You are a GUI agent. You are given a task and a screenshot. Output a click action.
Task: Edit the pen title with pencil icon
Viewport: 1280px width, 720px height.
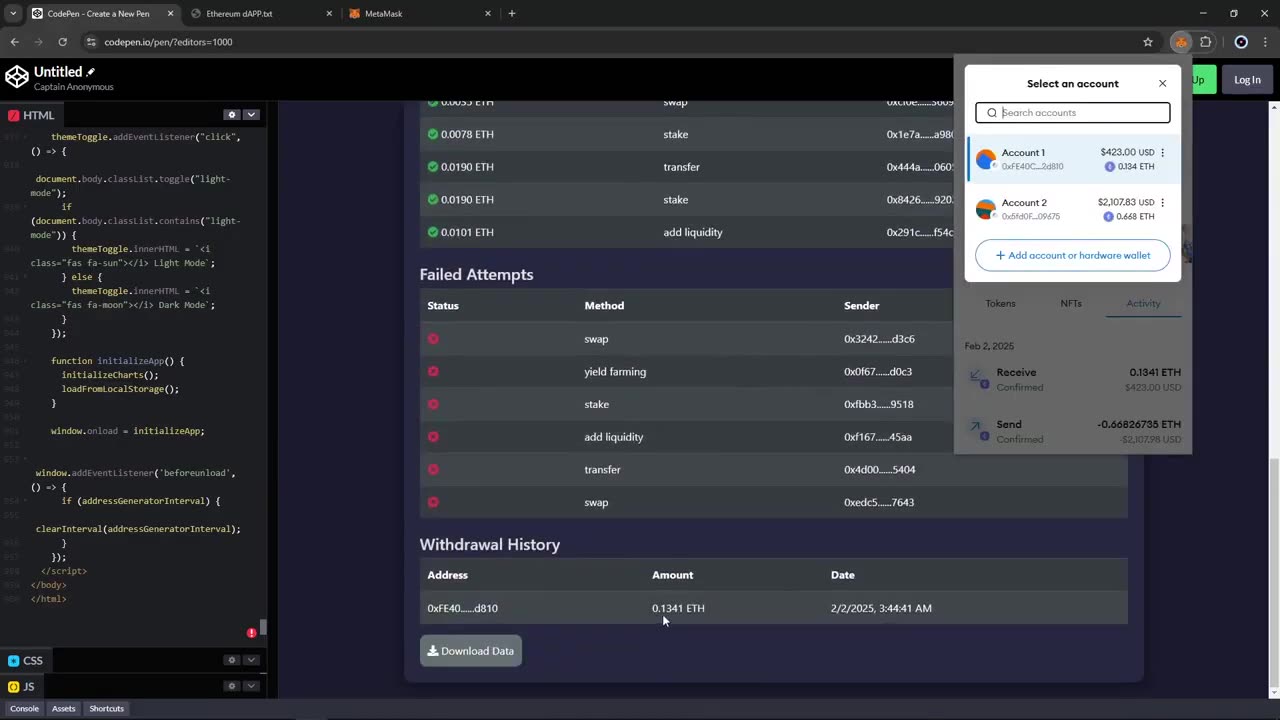[91, 72]
